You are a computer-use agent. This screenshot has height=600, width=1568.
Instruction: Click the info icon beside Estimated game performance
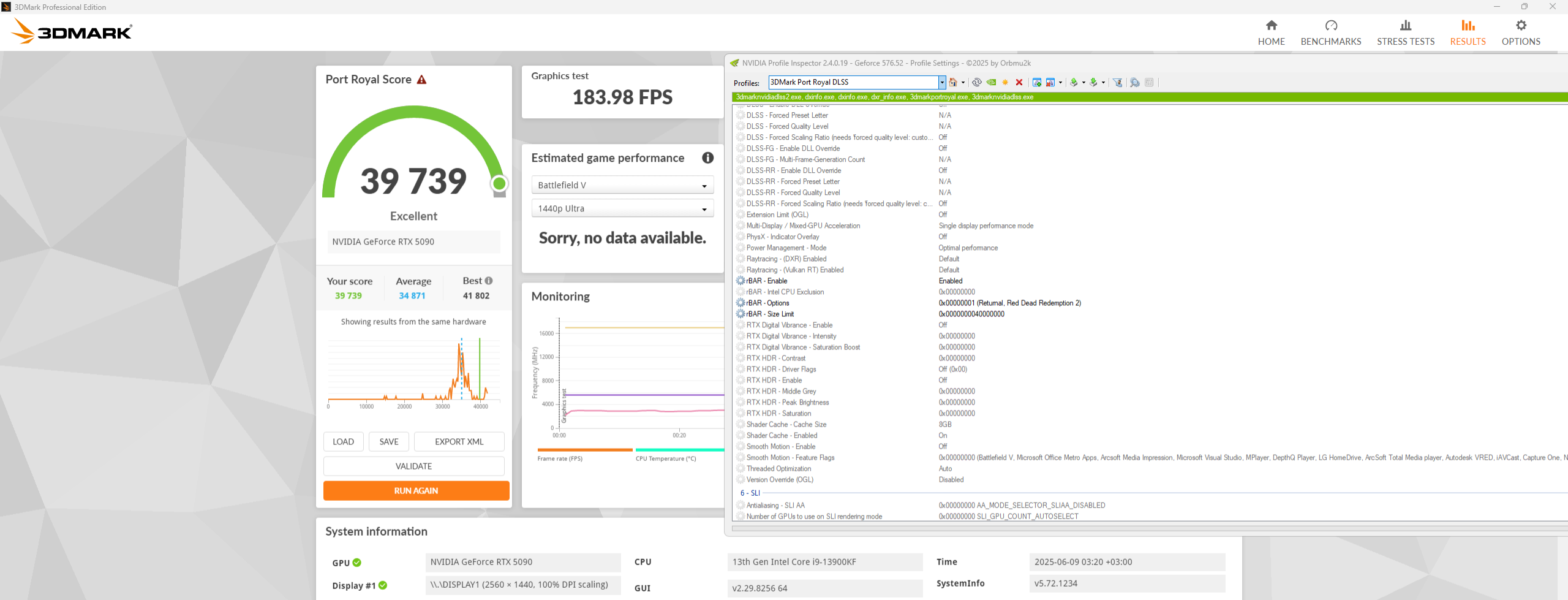[707, 158]
